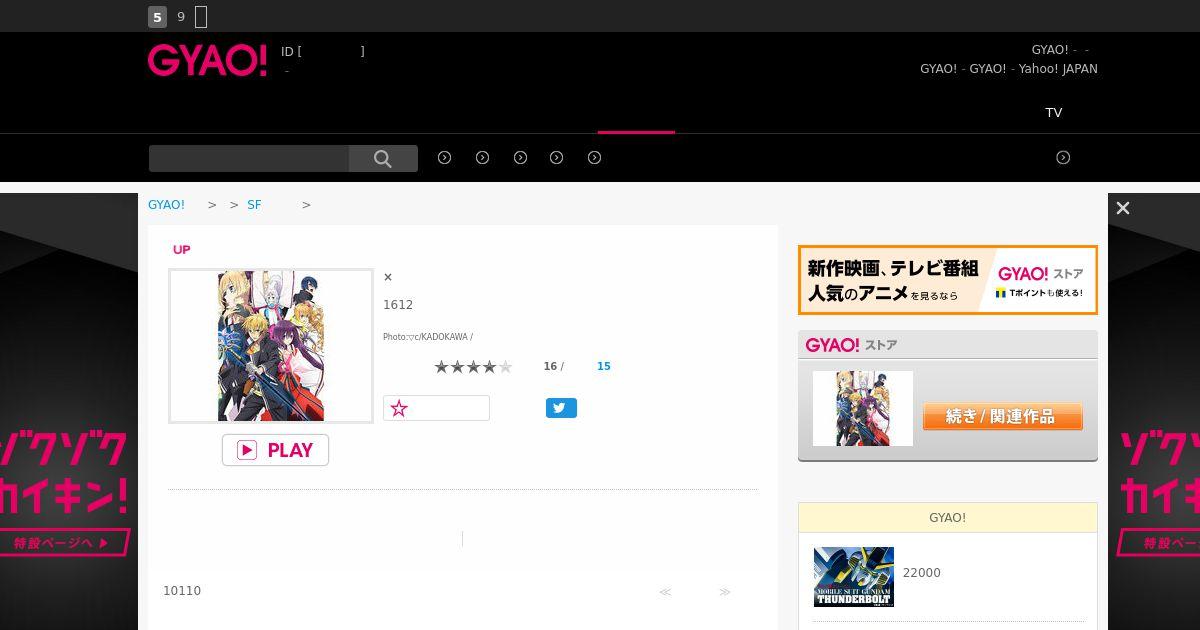The width and height of the screenshot is (1200, 630).
Task: Click the 22000 text beside Gundam thumbnail
Action: tap(921, 573)
